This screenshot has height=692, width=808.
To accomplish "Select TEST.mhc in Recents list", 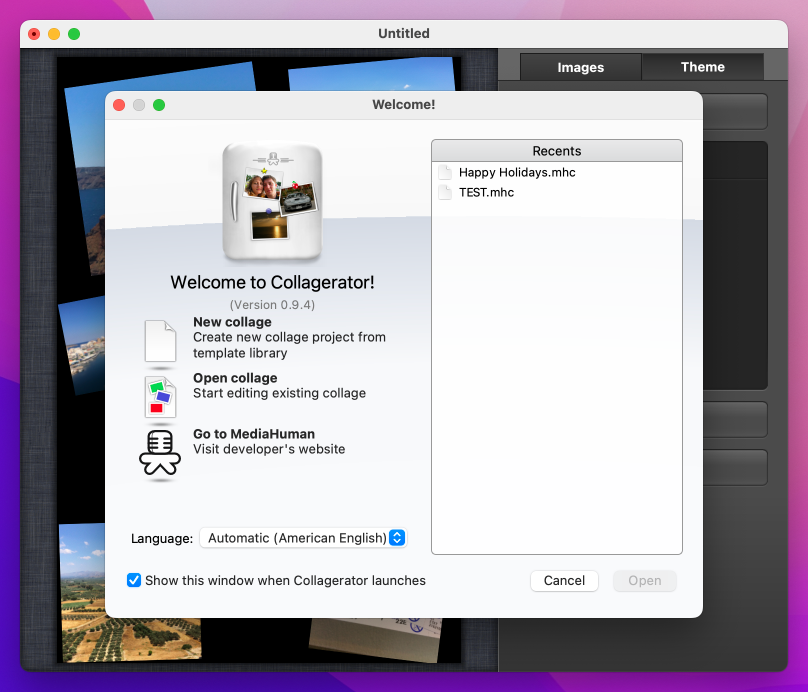I will pyautogui.click(x=557, y=192).
